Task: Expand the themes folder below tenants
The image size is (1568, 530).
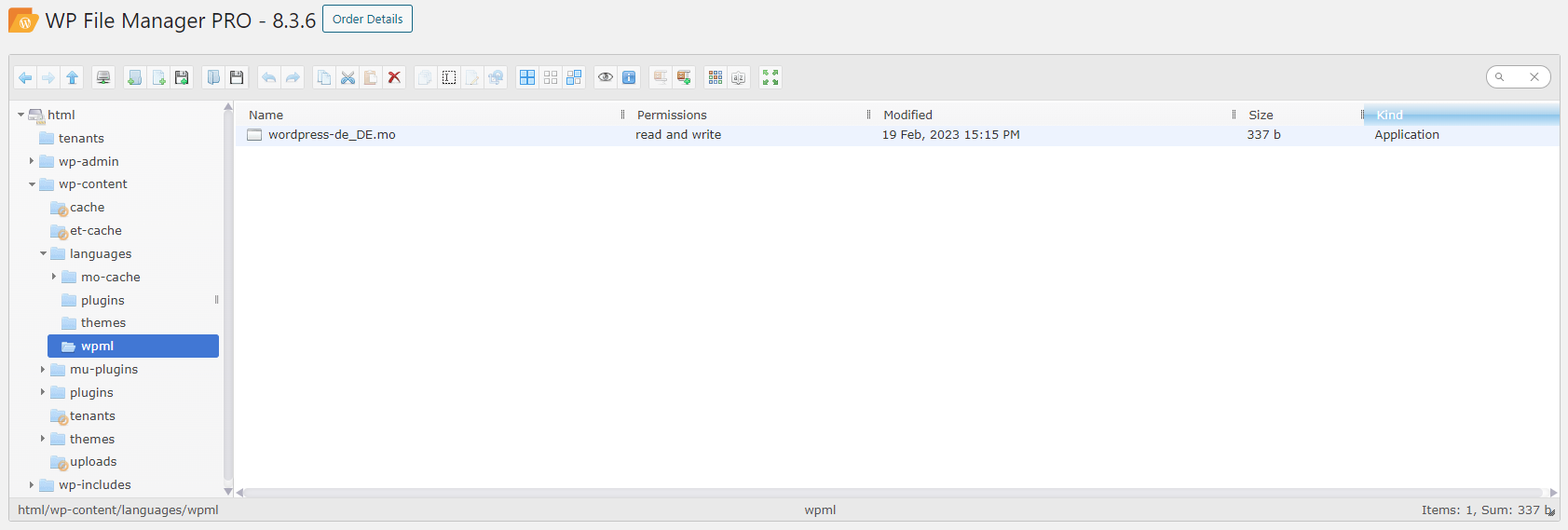Action: (x=43, y=439)
